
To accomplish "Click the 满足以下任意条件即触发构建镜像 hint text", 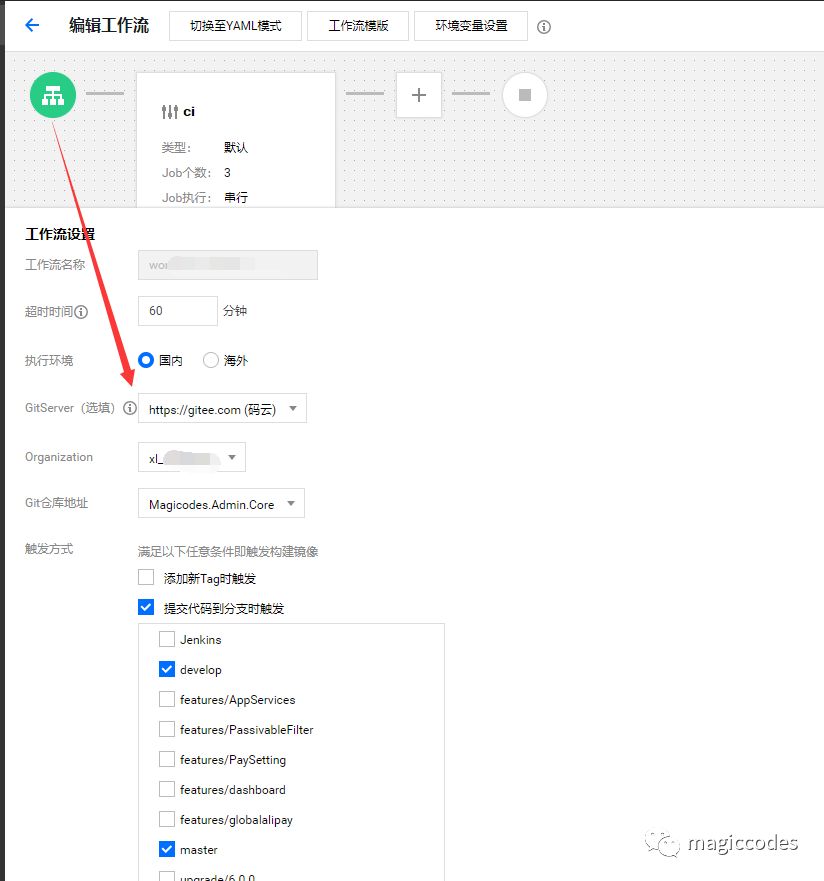I will tap(228, 552).
